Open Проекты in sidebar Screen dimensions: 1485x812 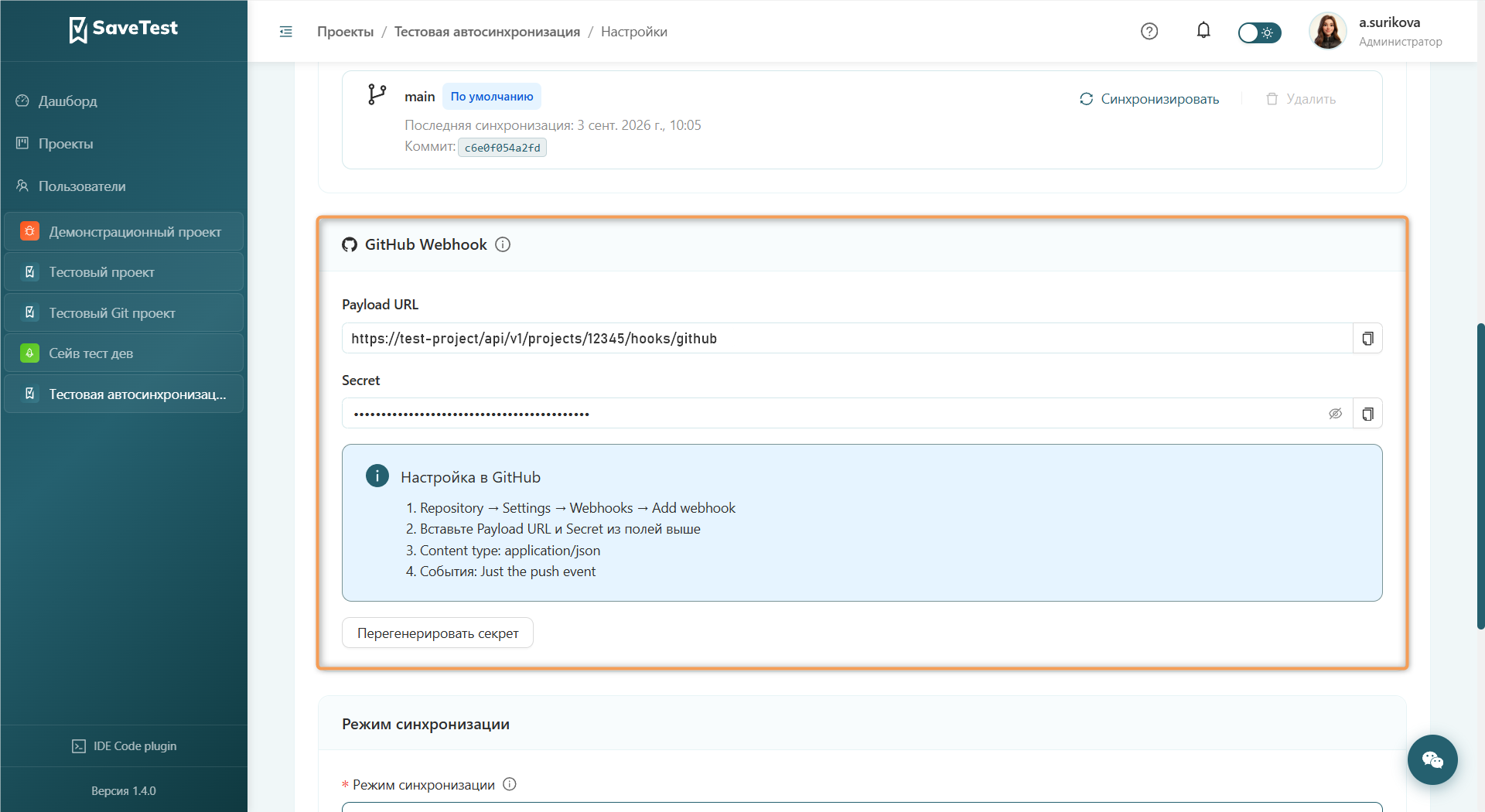click(66, 144)
